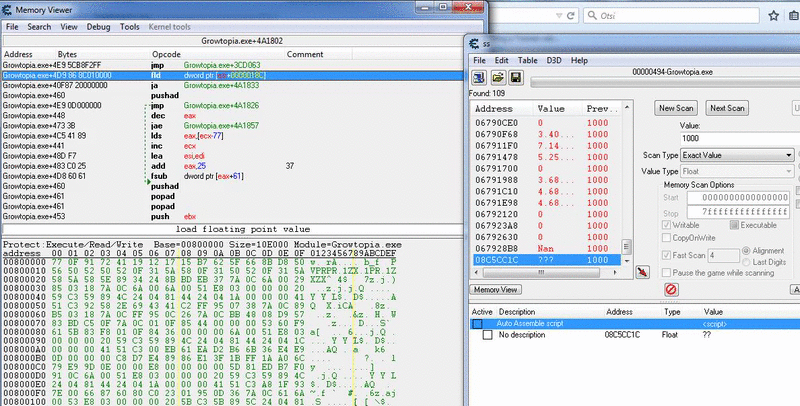Open the Debug menu in Memory Viewer
Image resolution: width=800 pixels, height=406 pixels.
click(x=98, y=26)
